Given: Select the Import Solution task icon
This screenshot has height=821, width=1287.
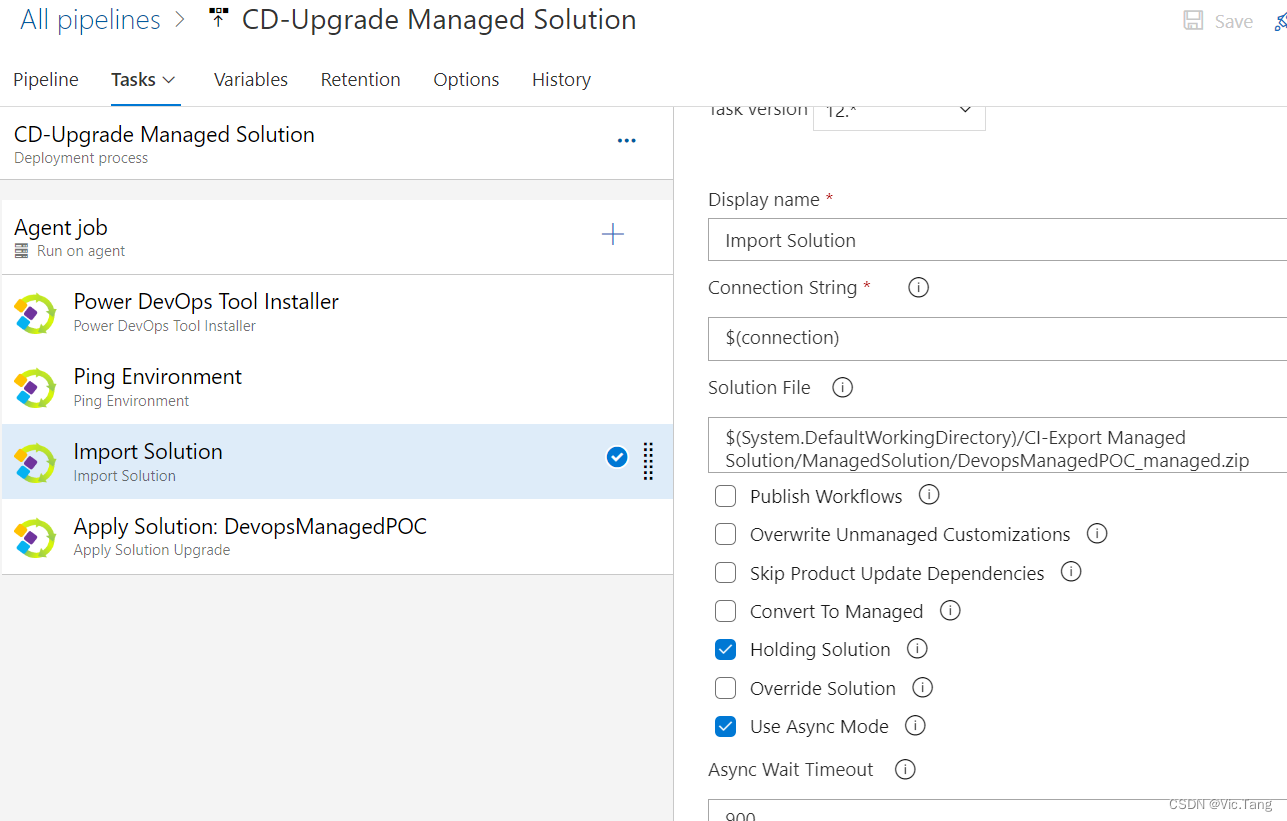Looking at the screenshot, I should 35,462.
